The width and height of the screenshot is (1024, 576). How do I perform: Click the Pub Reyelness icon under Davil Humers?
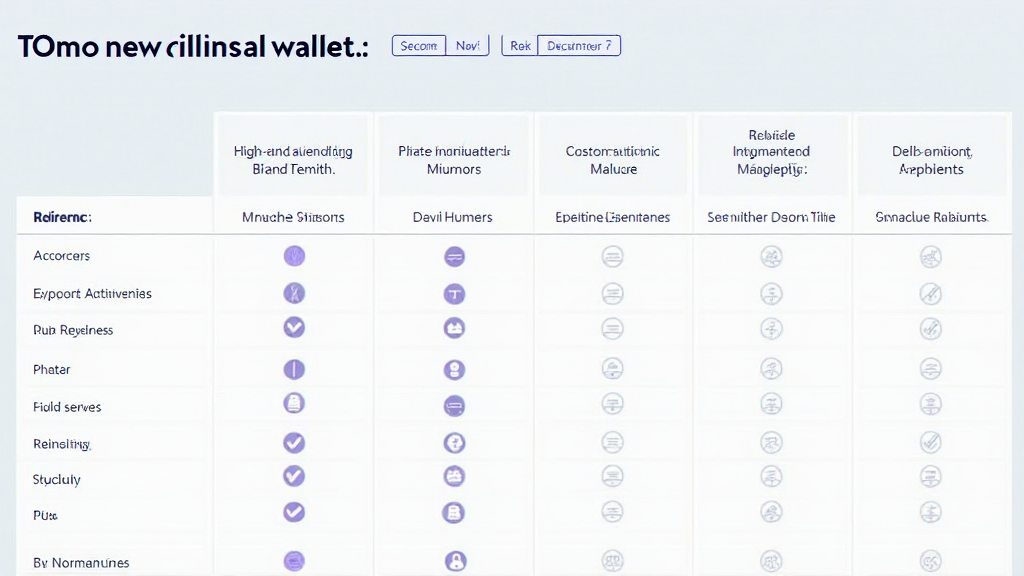coord(454,328)
